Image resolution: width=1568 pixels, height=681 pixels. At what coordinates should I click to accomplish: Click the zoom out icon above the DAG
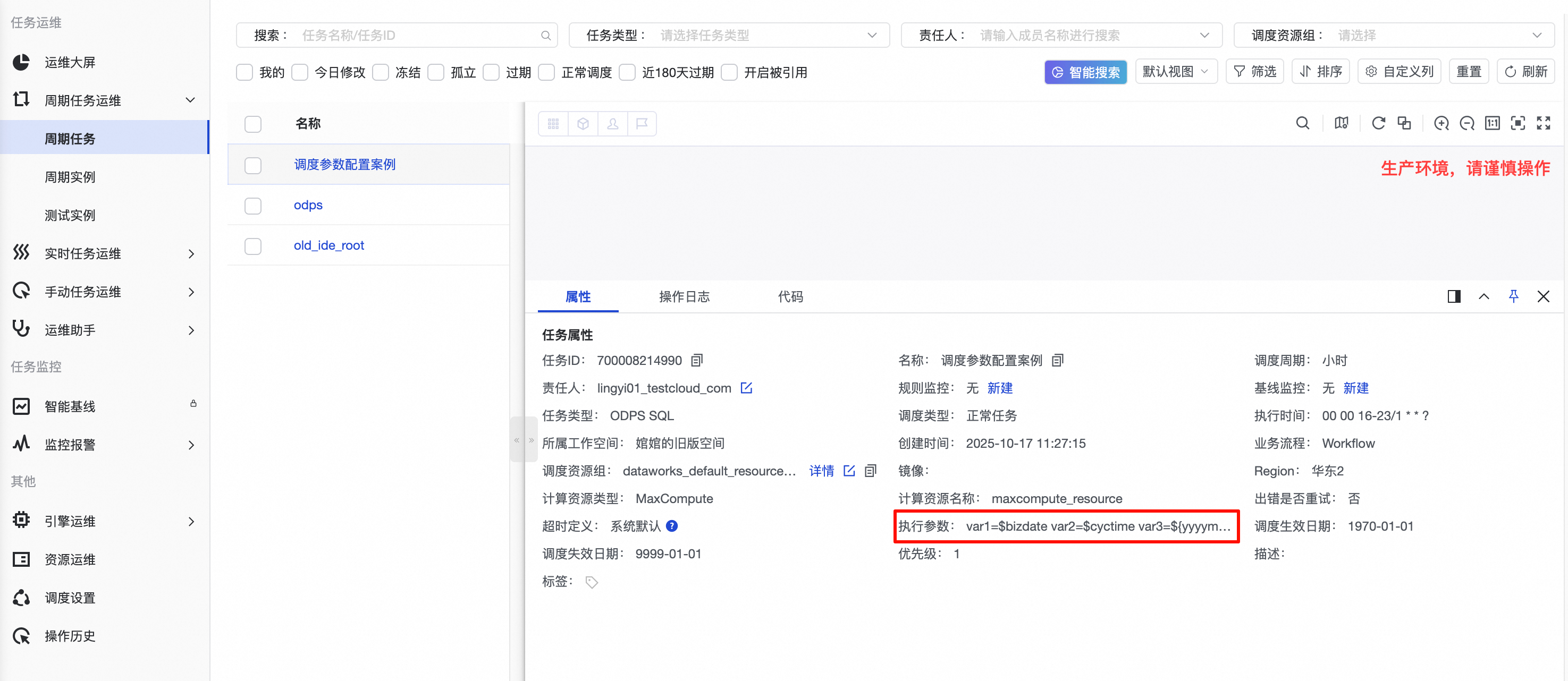tap(1467, 123)
